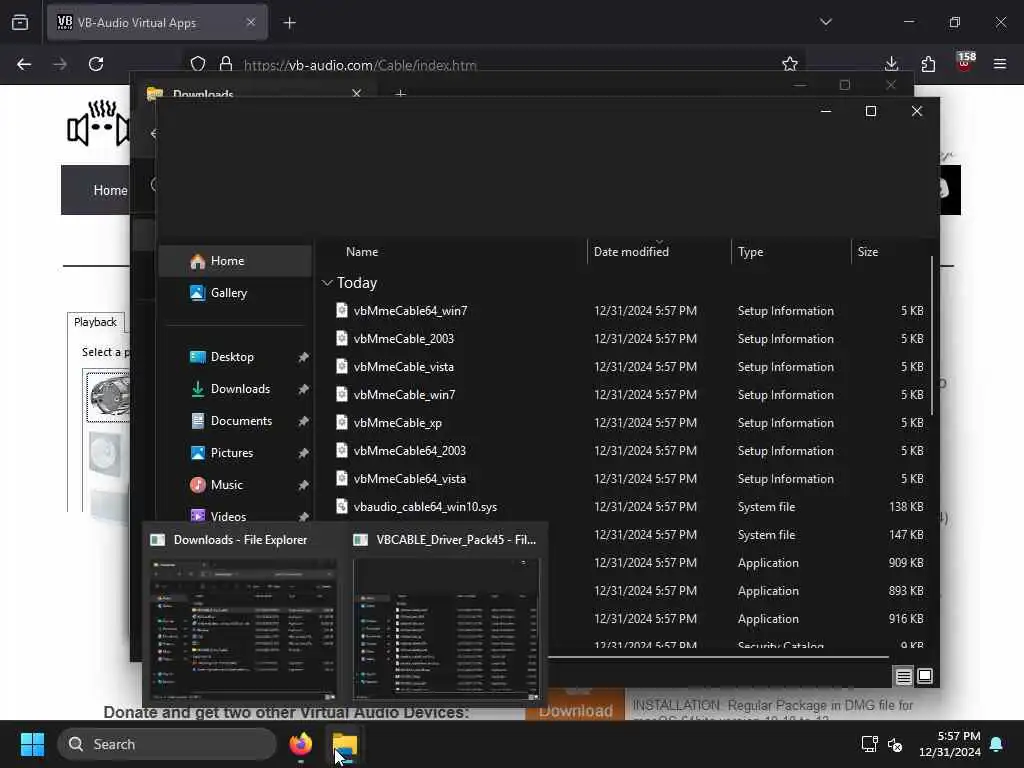Screen dimensions: 1024x768
Task: Sort by the Size column header
Action: [867, 252]
